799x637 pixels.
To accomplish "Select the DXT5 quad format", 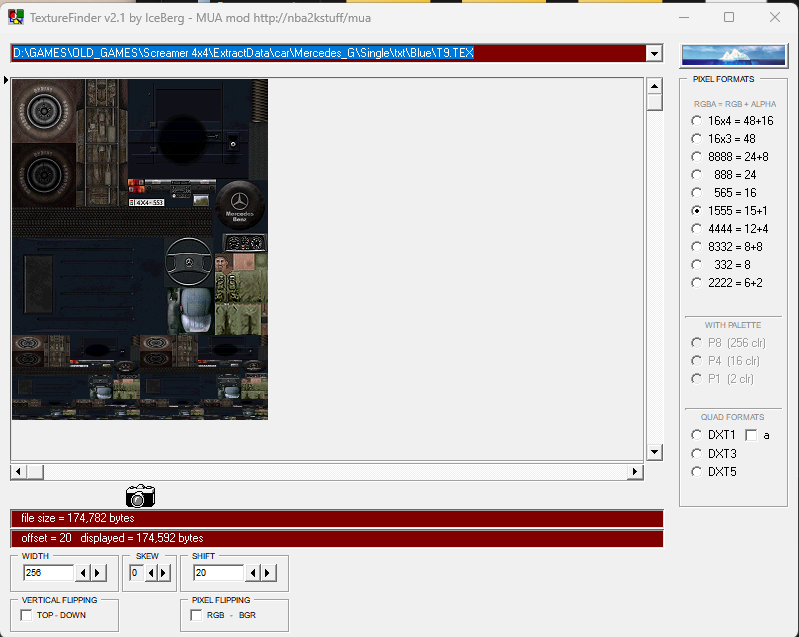I will tap(697, 471).
